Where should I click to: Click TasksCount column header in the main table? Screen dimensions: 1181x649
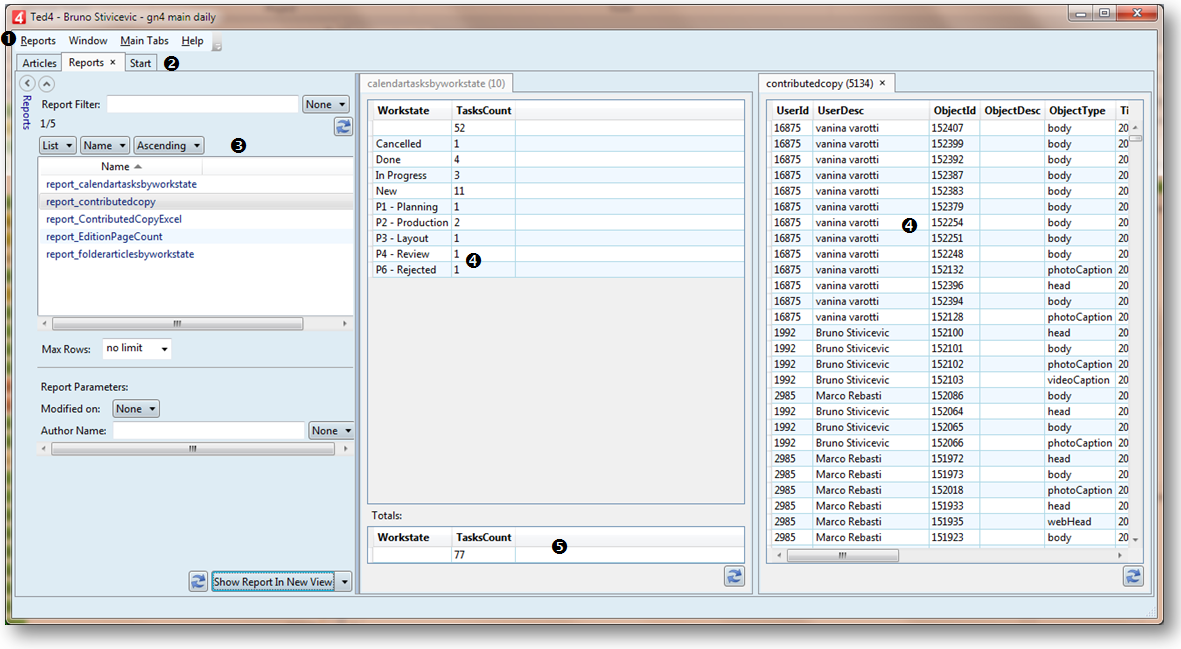tap(484, 111)
